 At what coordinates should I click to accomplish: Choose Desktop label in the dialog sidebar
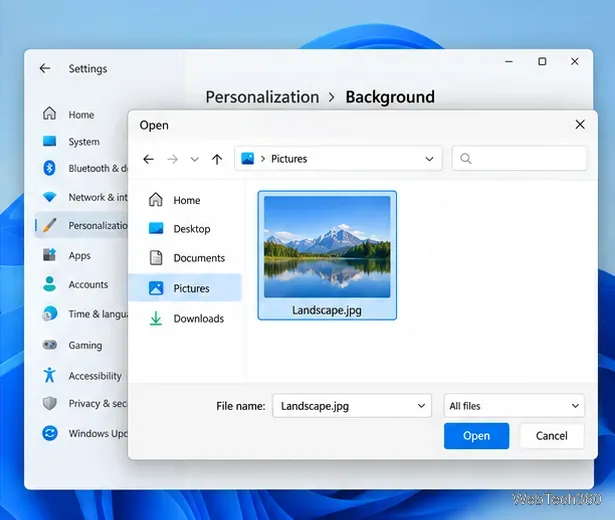coord(192,229)
